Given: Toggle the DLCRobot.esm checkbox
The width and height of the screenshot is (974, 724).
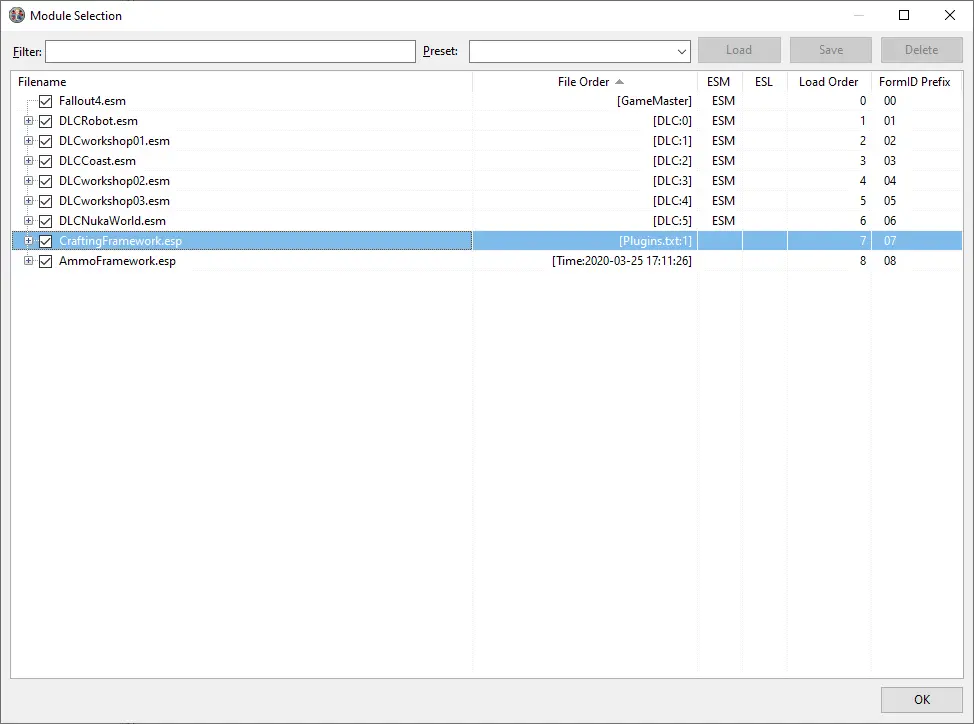Looking at the screenshot, I should click(x=45, y=121).
